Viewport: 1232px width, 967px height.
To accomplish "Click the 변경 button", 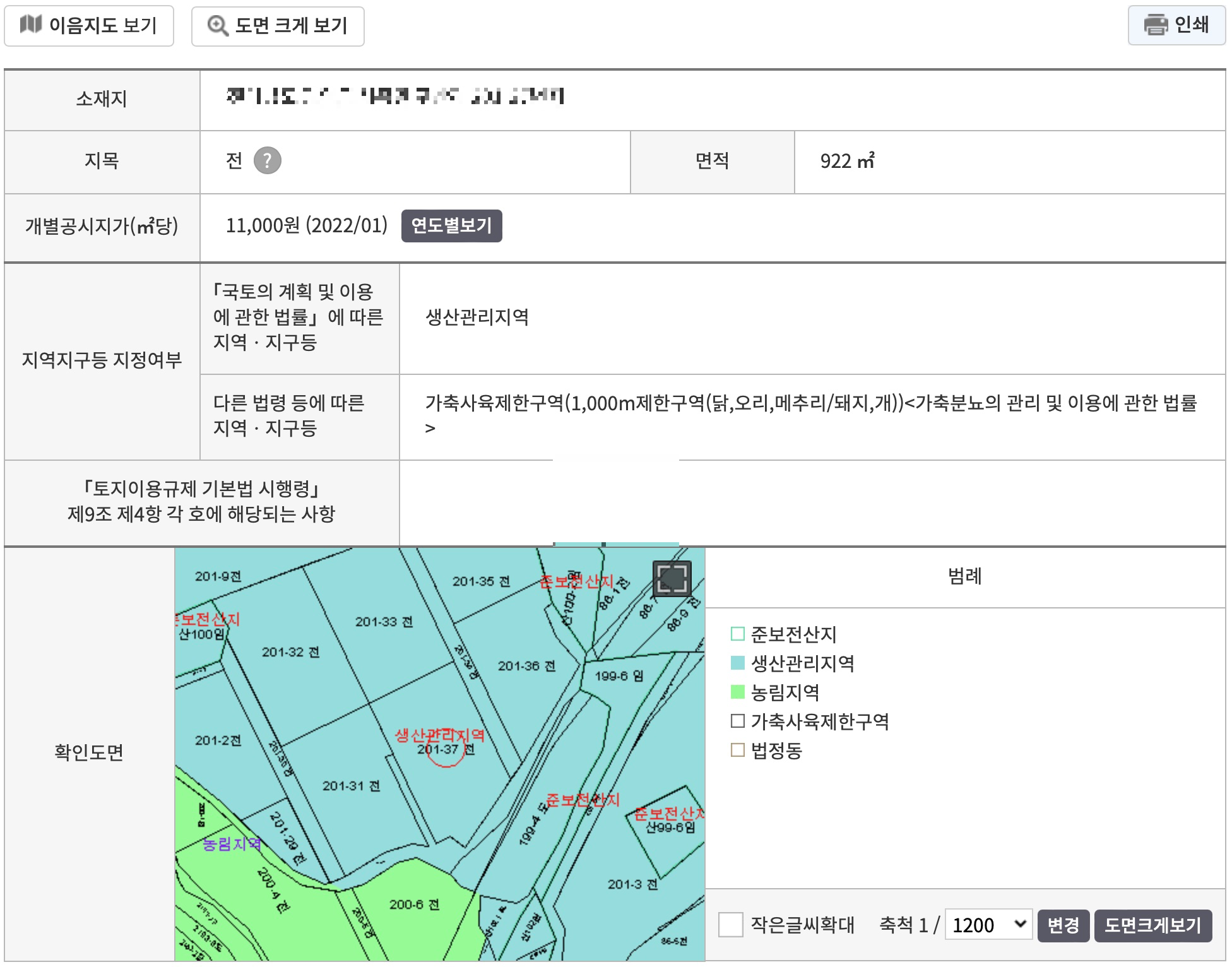I will click(1063, 925).
